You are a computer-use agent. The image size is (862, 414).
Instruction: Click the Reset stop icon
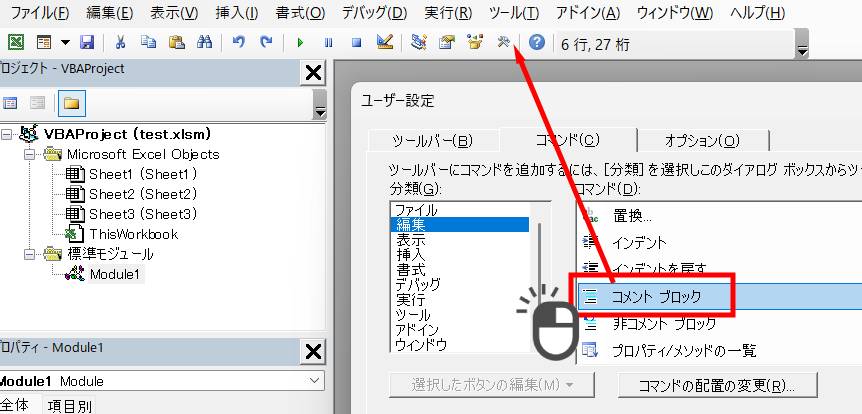coord(356,42)
